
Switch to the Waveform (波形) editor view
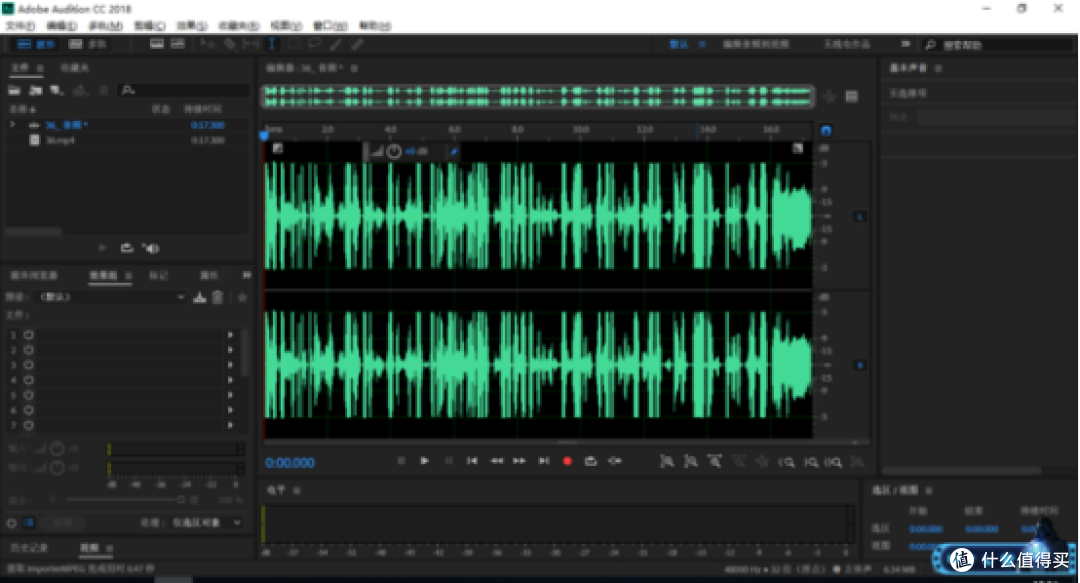(36, 44)
